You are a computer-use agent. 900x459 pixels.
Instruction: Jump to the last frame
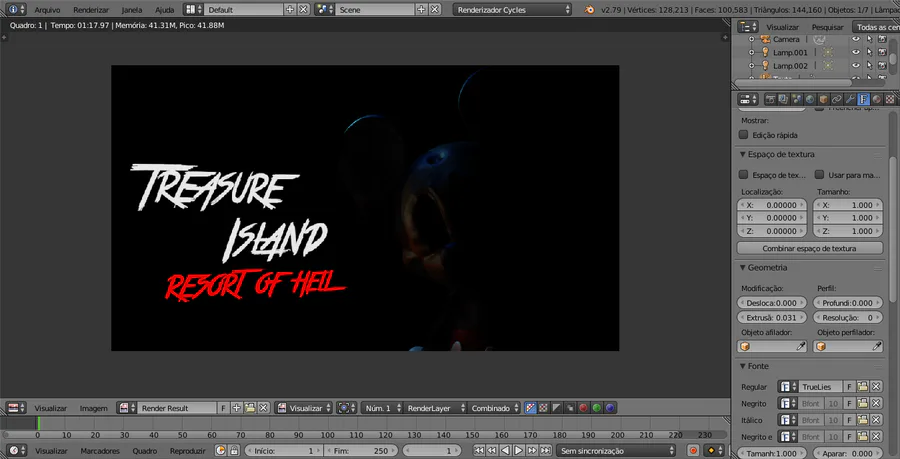[545, 450]
